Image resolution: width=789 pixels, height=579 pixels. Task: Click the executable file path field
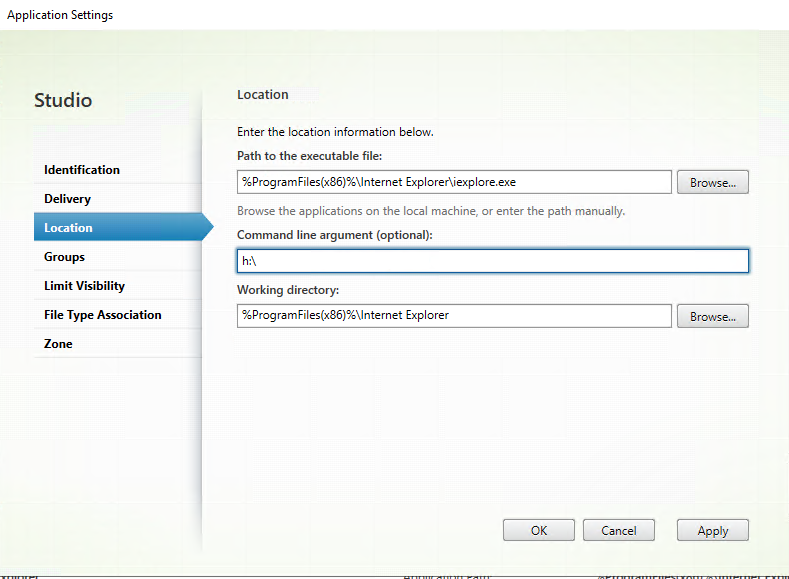453,182
